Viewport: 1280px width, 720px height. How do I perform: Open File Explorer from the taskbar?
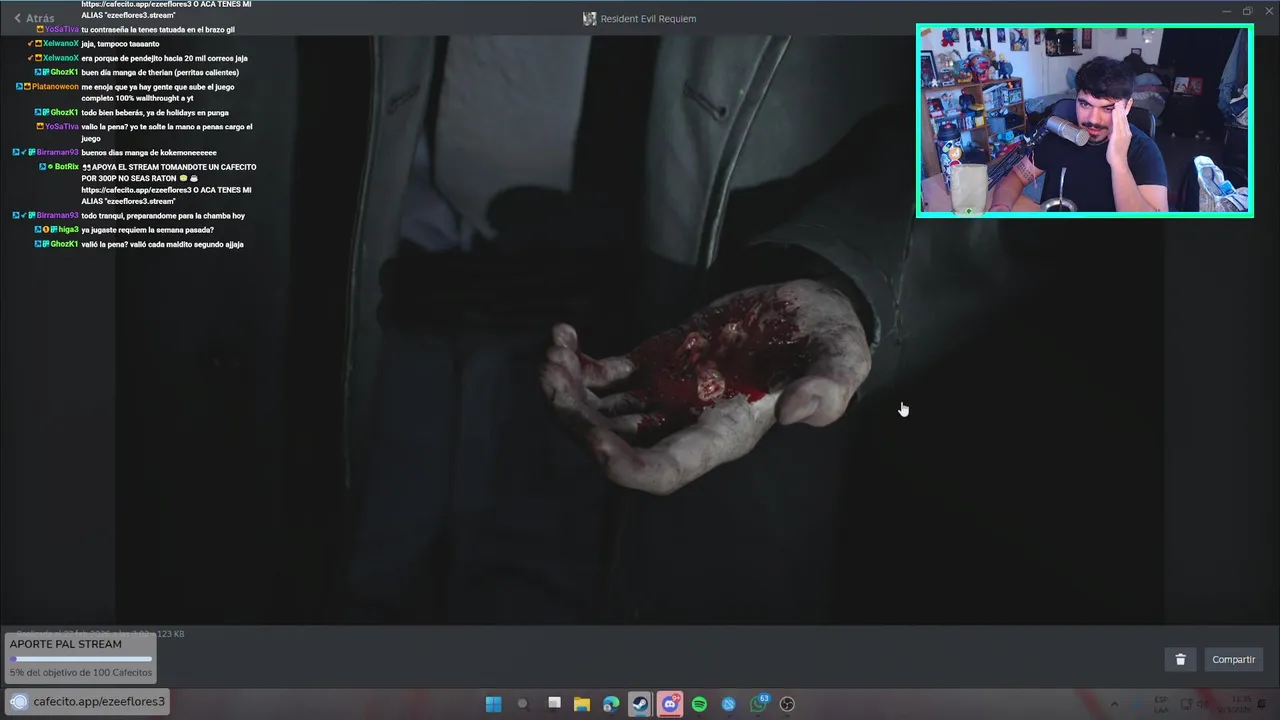point(581,704)
